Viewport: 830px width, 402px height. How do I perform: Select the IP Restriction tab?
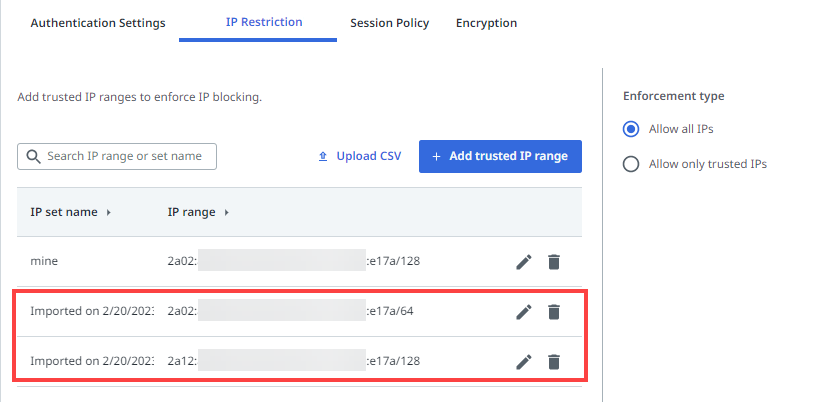[258, 22]
